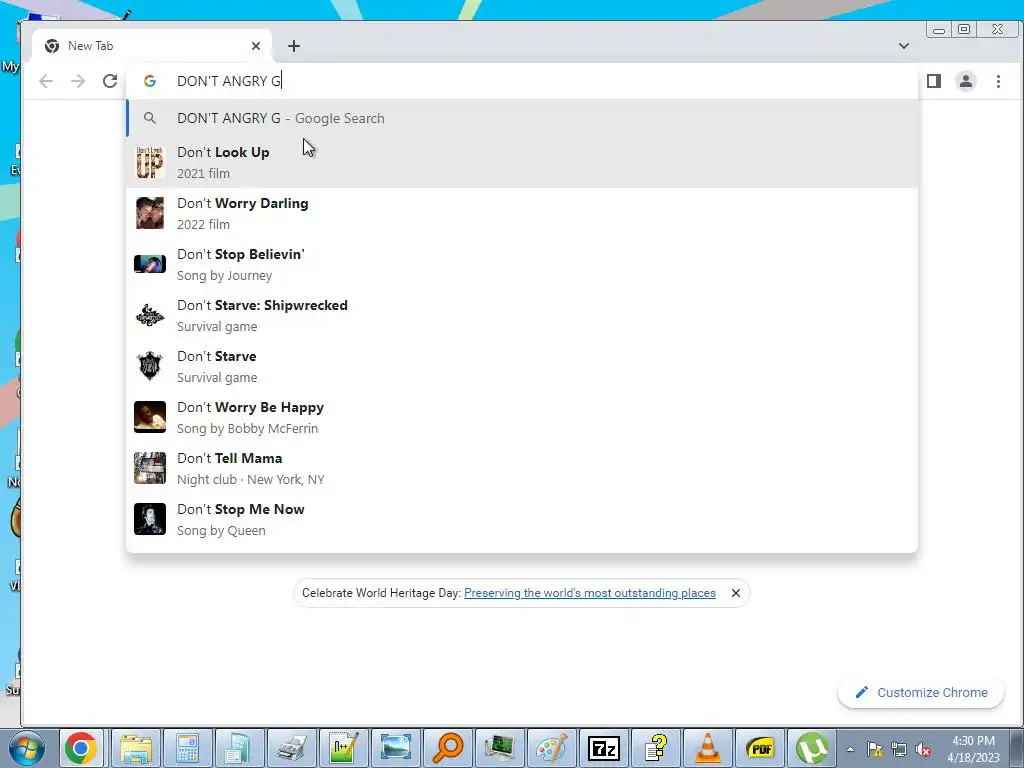The height and width of the screenshot is (768, 1024).
Task: Click the browser Back arrow
Action: point(46,81)
